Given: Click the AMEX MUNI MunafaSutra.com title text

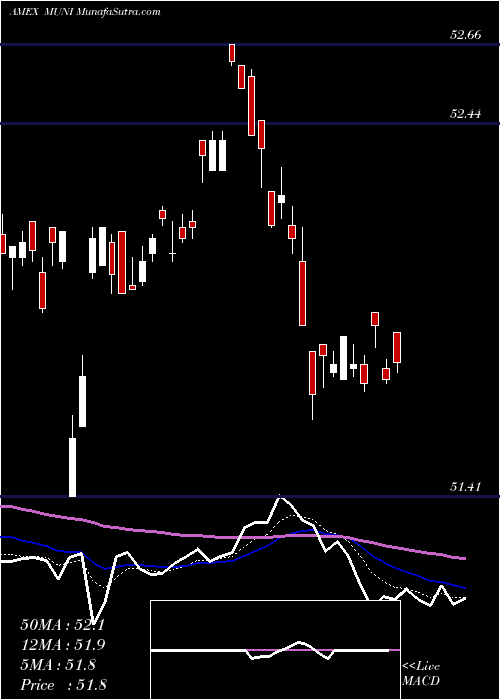Looking at the screenshot, I should [85, 12].
